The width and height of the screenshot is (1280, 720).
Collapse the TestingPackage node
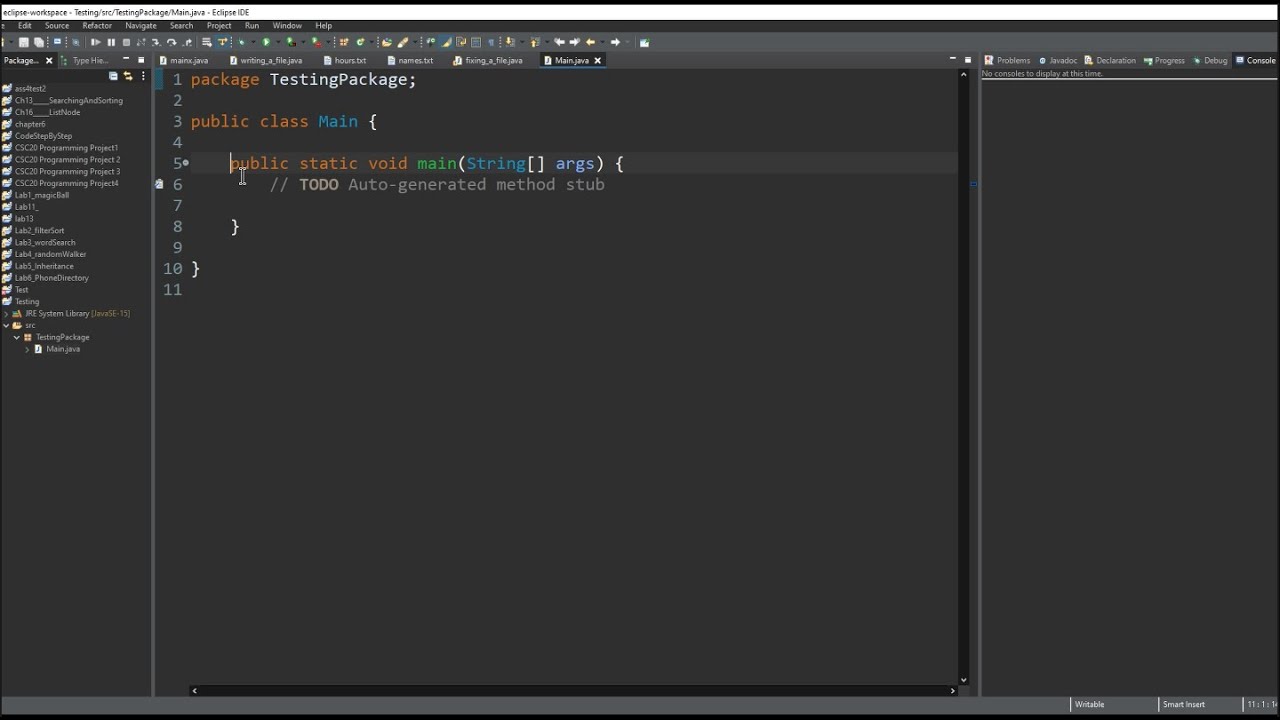16,338
